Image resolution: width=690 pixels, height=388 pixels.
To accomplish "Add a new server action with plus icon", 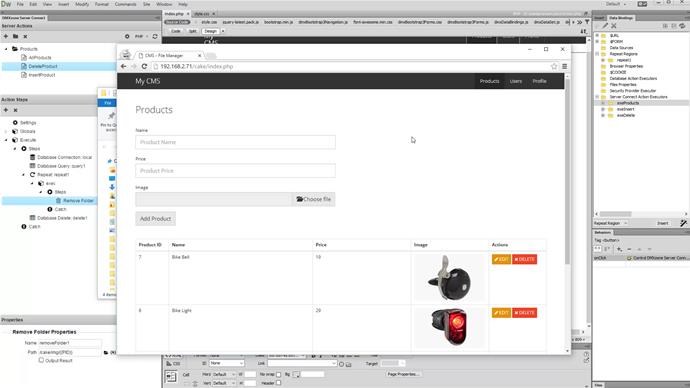I will coord(6,36).
